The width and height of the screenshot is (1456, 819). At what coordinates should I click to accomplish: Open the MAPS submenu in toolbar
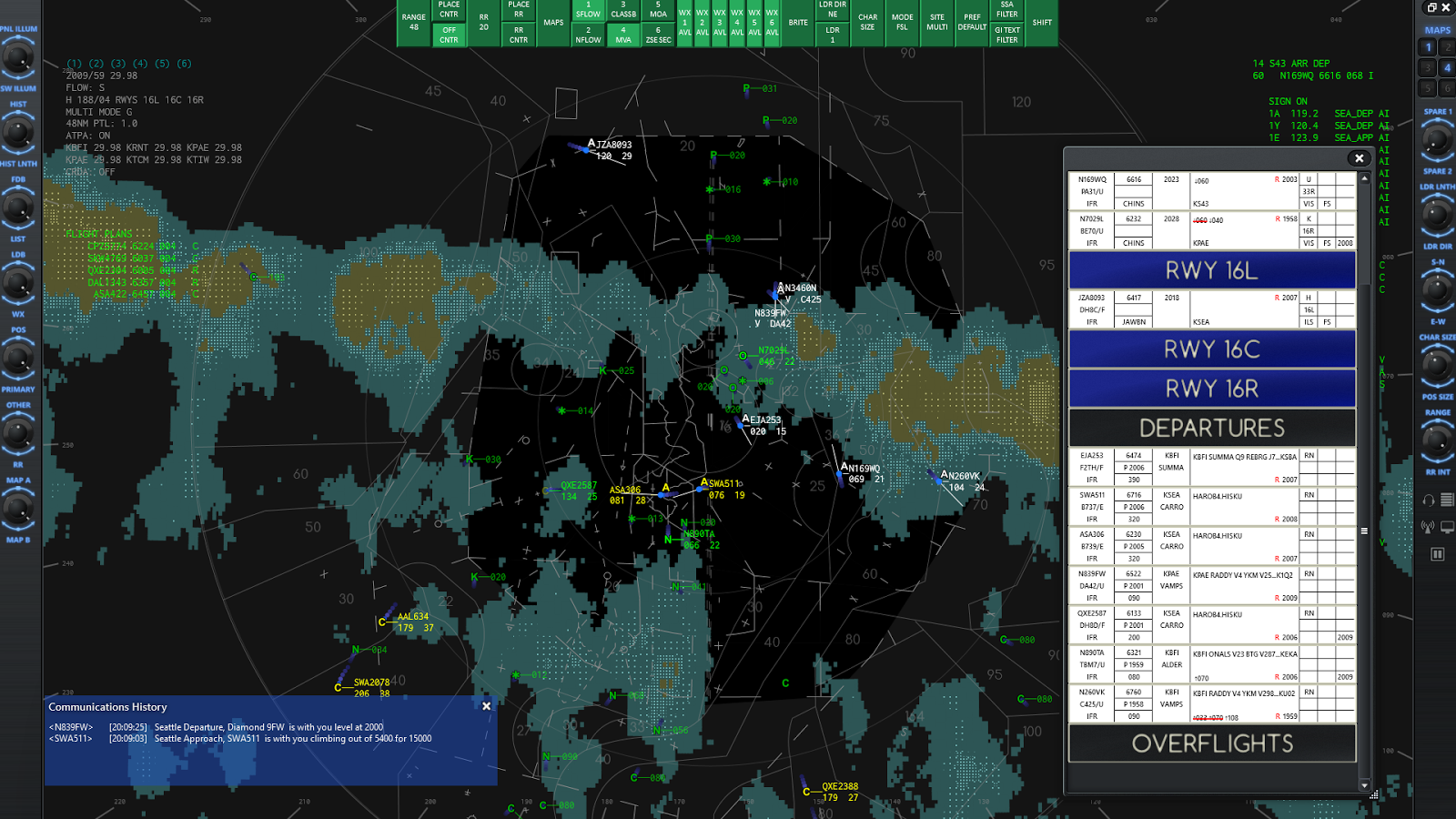[553, 23]
